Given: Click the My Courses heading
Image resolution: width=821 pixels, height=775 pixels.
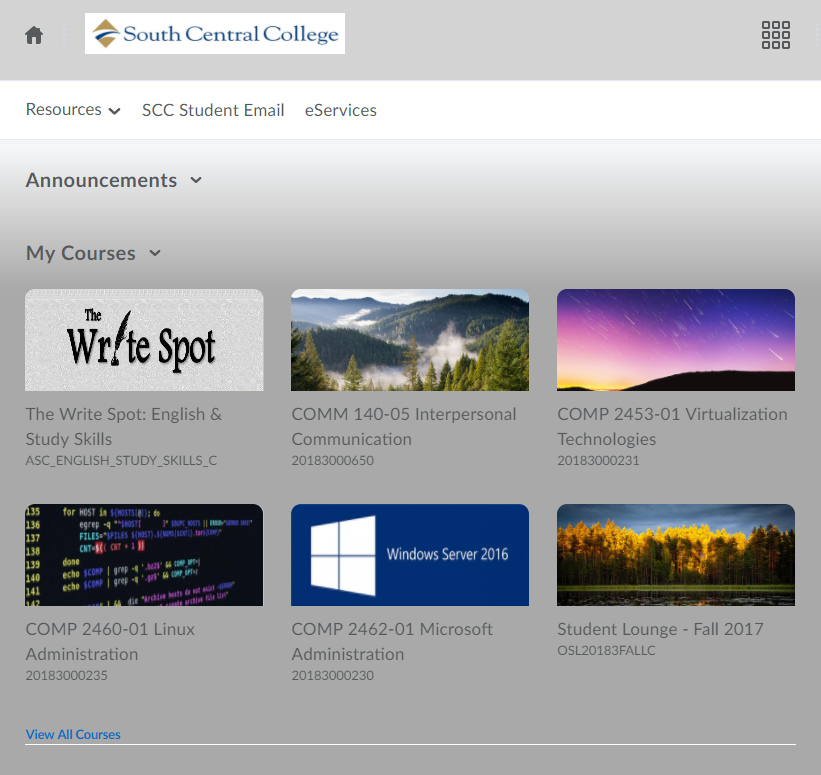Looking at the screenshot, I should click(81, 253).
